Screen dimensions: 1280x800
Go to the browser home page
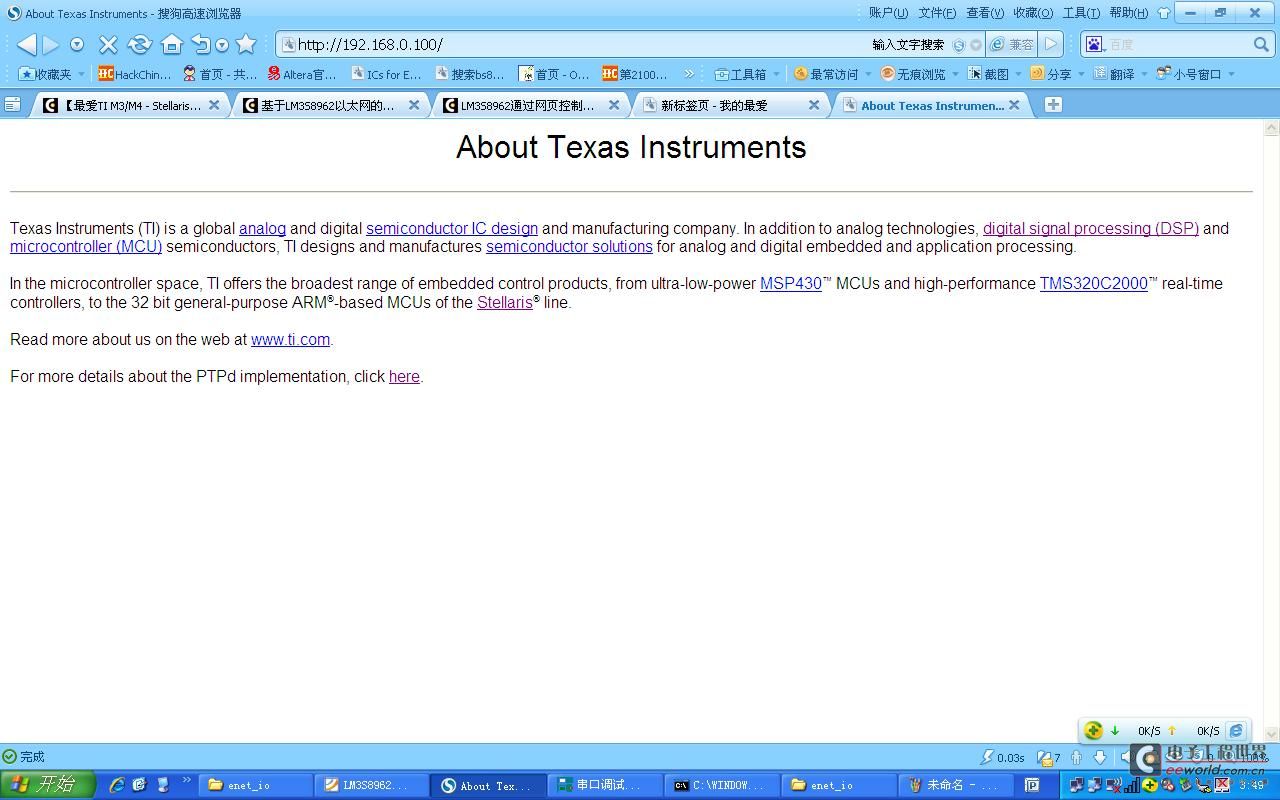(172, 44)
